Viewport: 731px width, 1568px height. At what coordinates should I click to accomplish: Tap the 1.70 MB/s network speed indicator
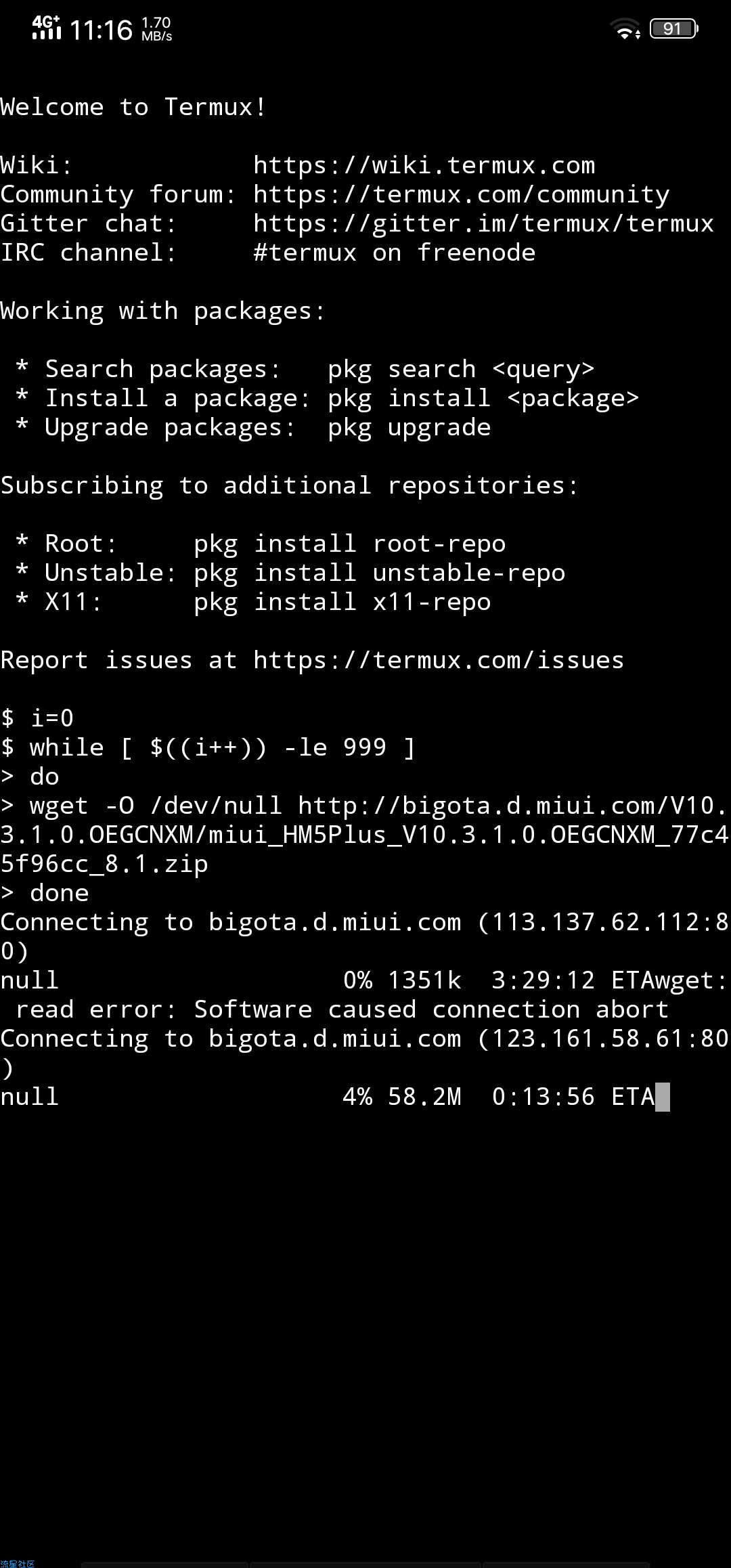156,29
